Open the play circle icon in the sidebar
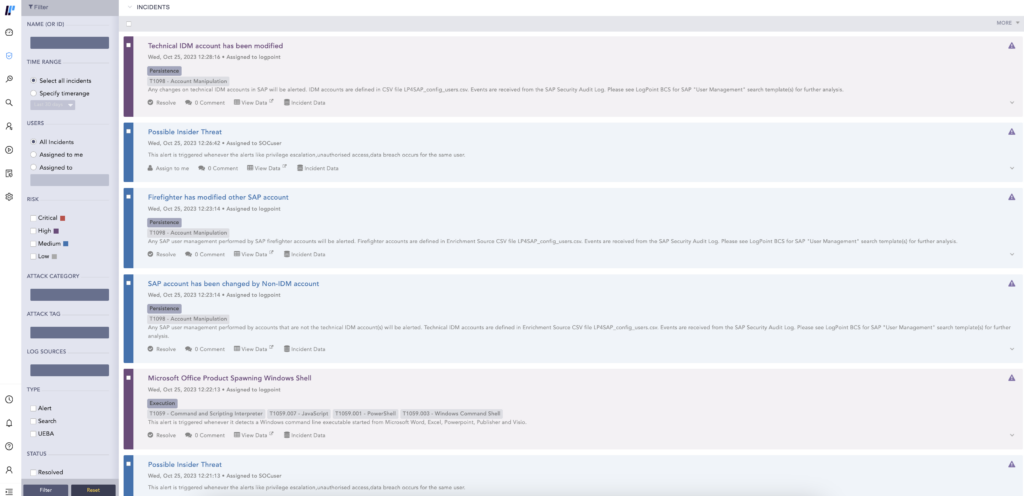 click(x=9, y=149)
